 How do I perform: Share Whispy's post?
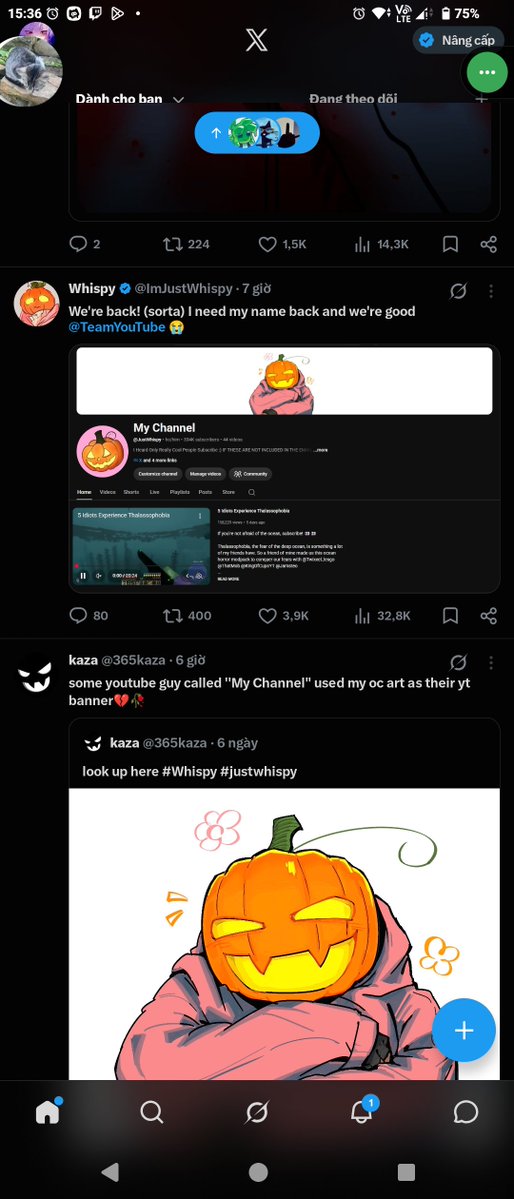tap(489, 616)
